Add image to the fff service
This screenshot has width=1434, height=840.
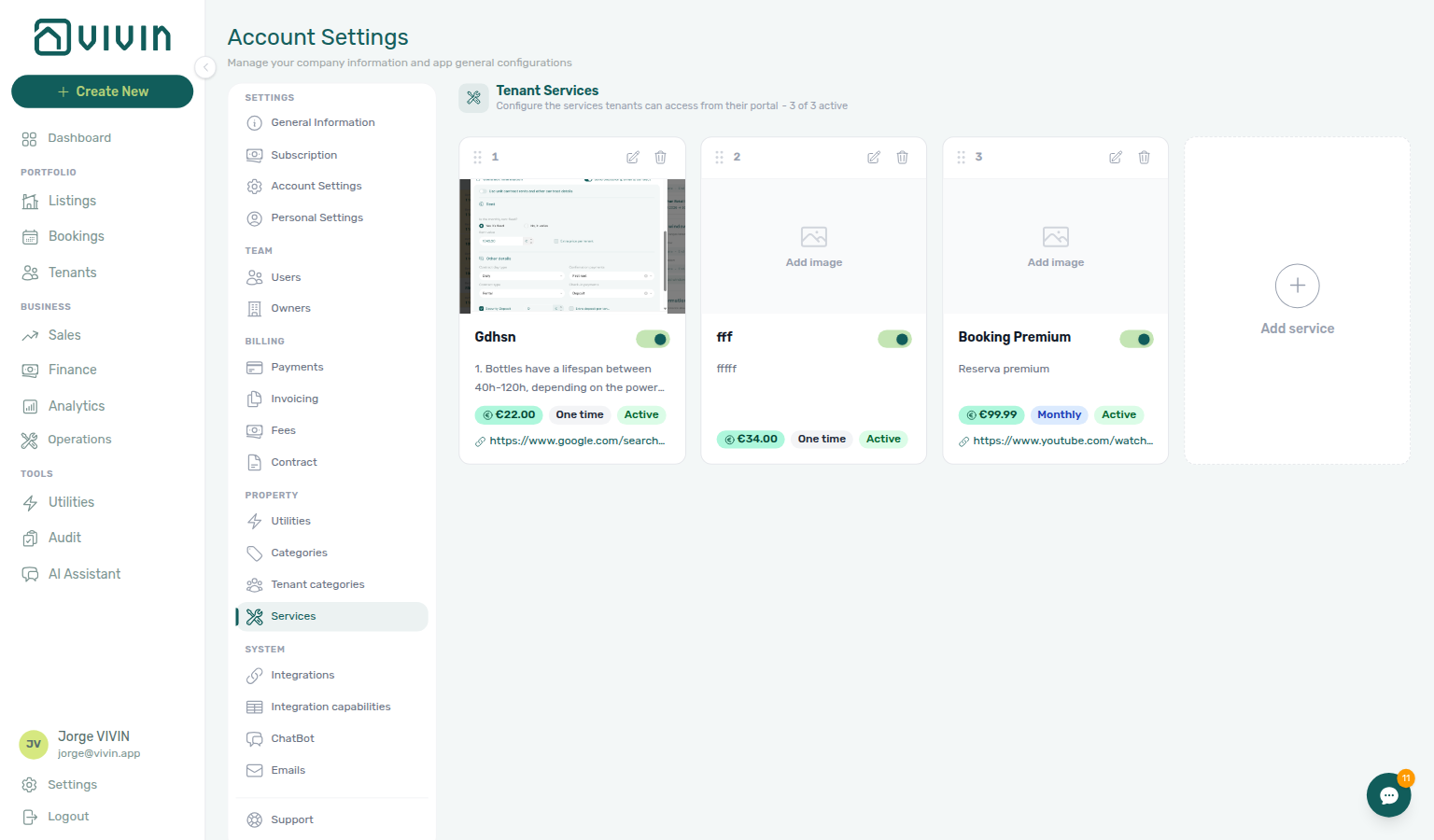(x=814, y=247)
